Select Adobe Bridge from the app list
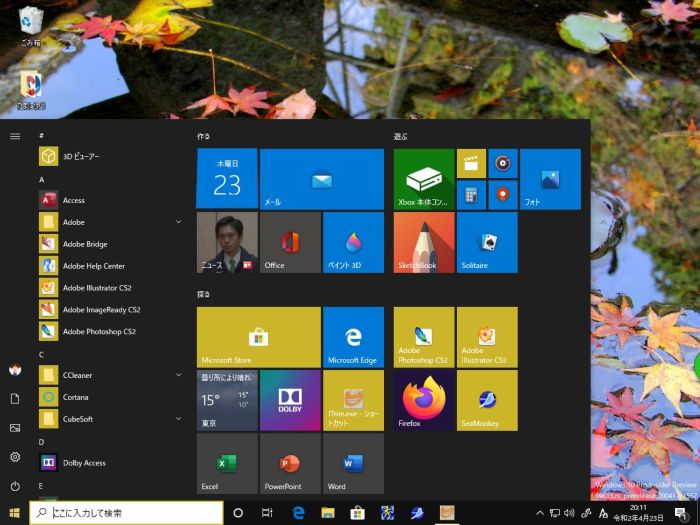 (85, 244)
